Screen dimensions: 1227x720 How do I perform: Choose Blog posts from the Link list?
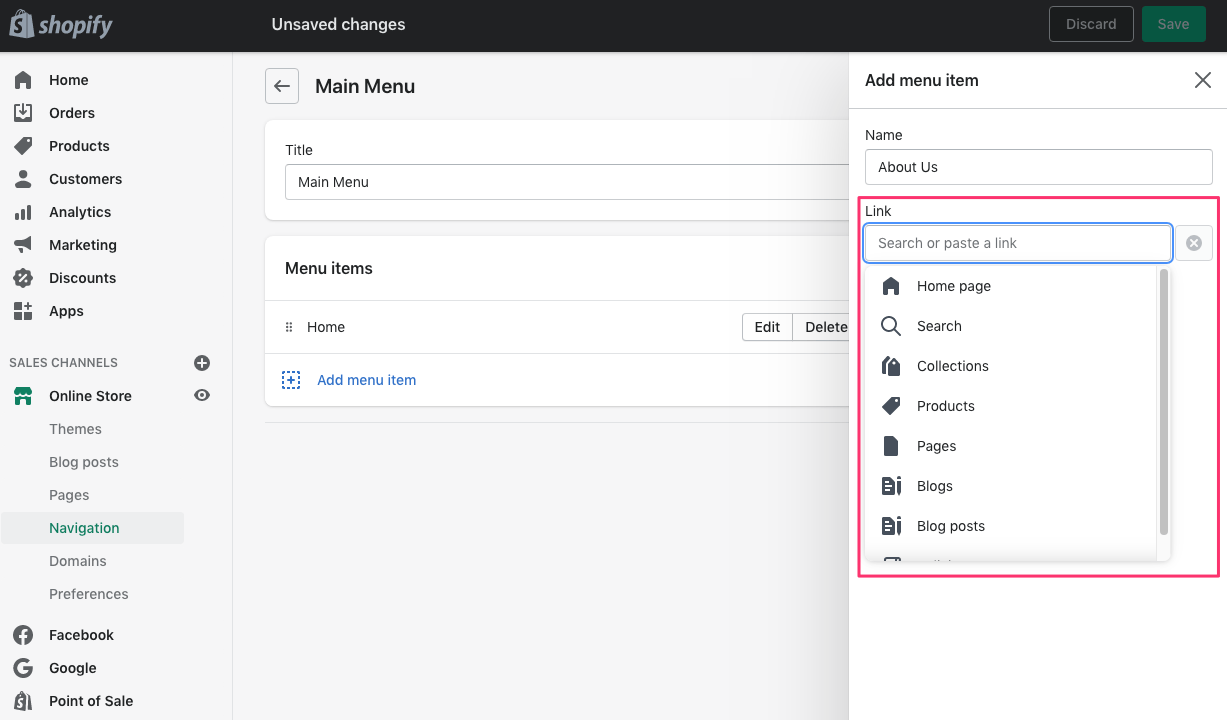950,526
